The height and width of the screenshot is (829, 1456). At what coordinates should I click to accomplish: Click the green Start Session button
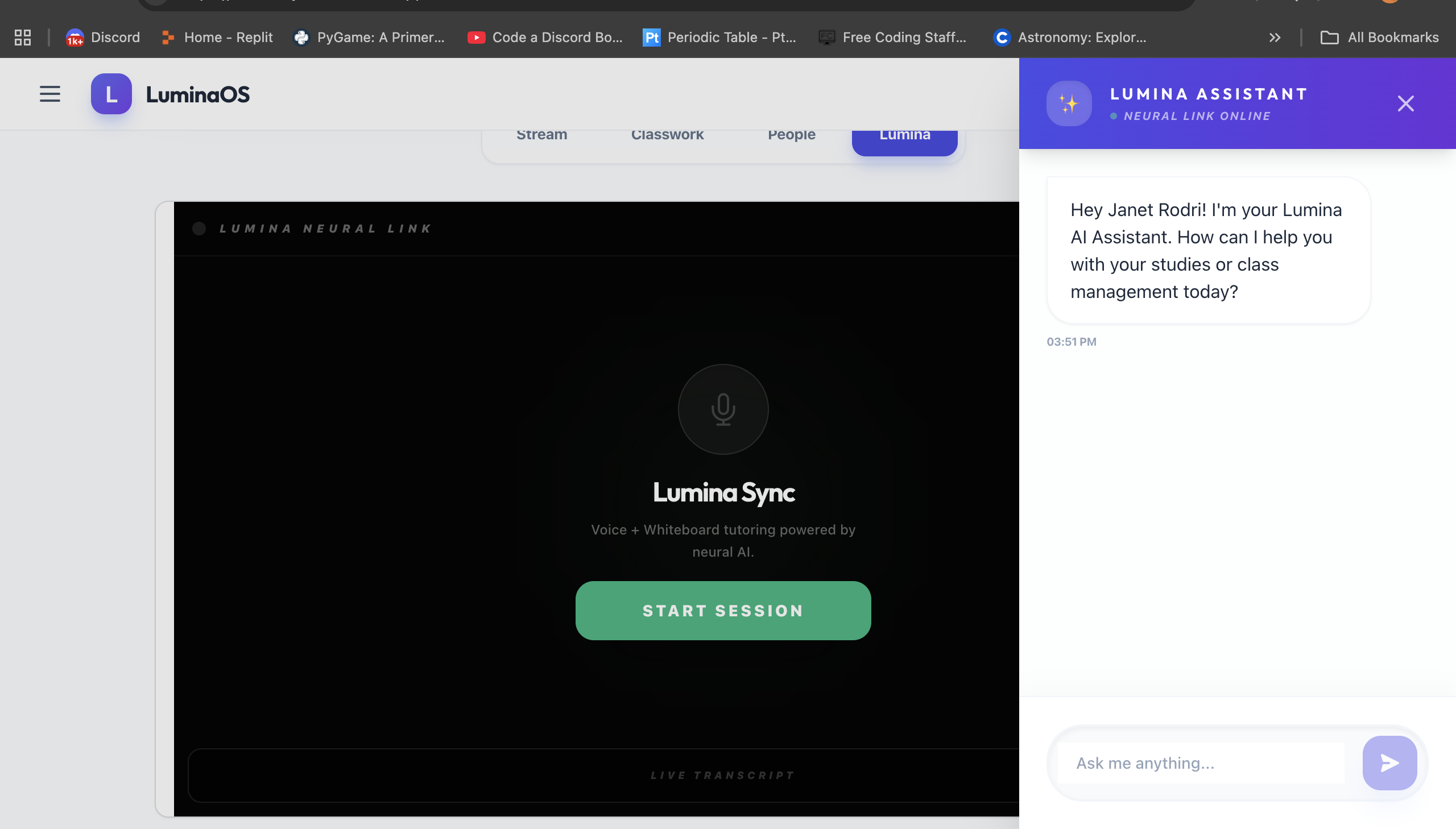click(722, 610)
